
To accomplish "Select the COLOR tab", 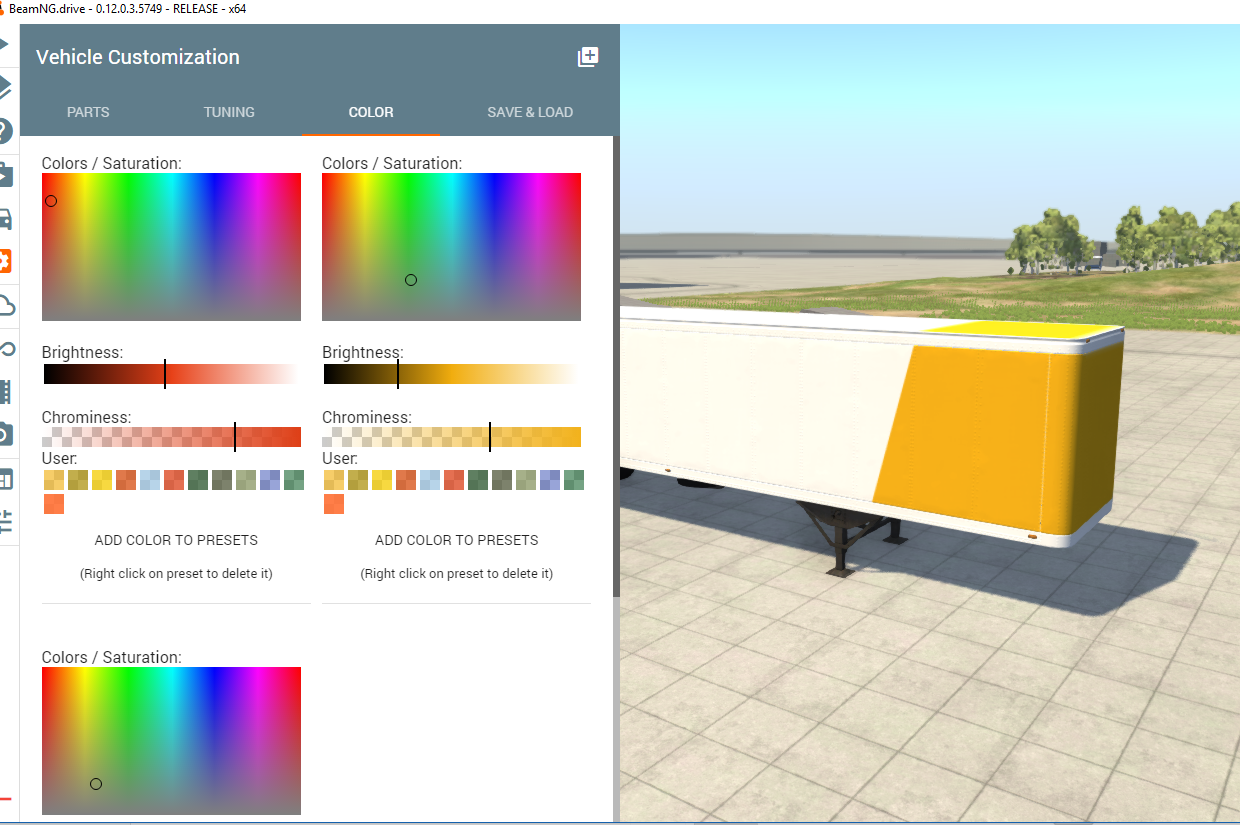I will coord(371,112).
